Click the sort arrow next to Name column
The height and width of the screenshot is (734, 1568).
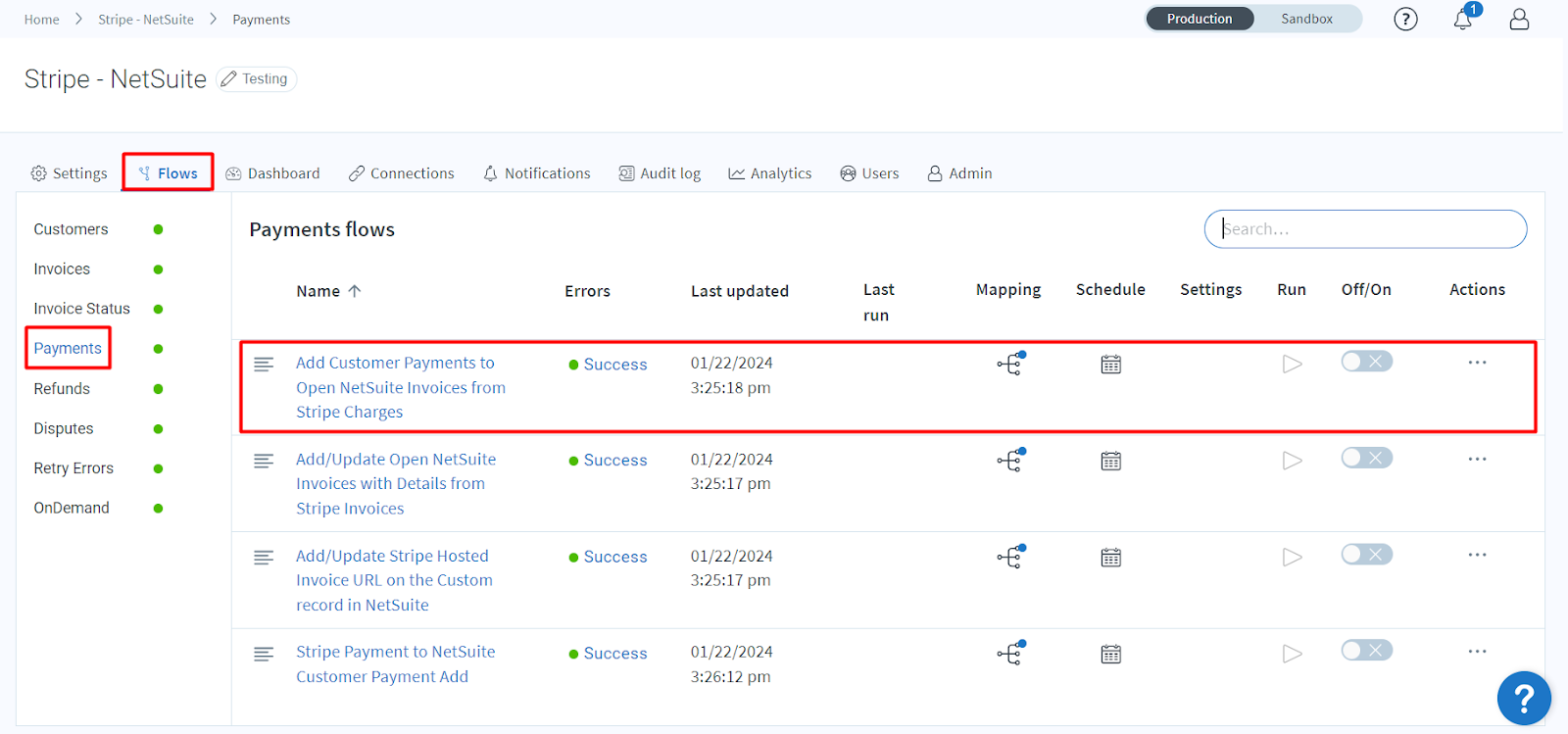point(355,291)
